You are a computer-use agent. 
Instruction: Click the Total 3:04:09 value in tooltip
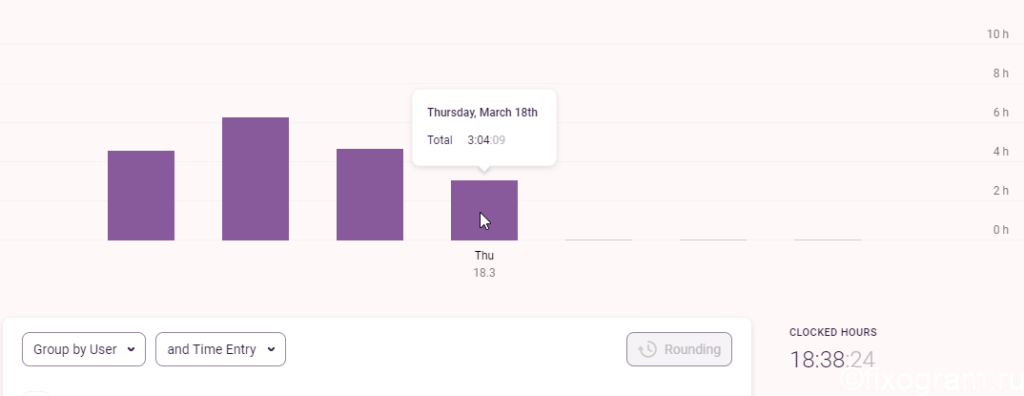(x=487, y=140)
